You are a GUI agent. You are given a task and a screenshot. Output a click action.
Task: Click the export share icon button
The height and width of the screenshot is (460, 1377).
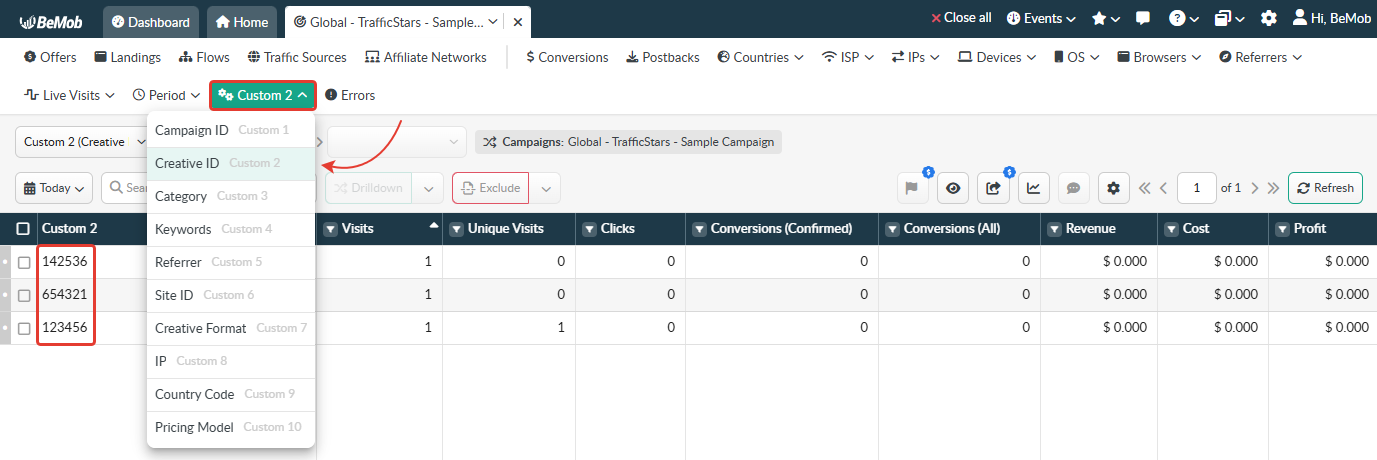coord(993,188)
